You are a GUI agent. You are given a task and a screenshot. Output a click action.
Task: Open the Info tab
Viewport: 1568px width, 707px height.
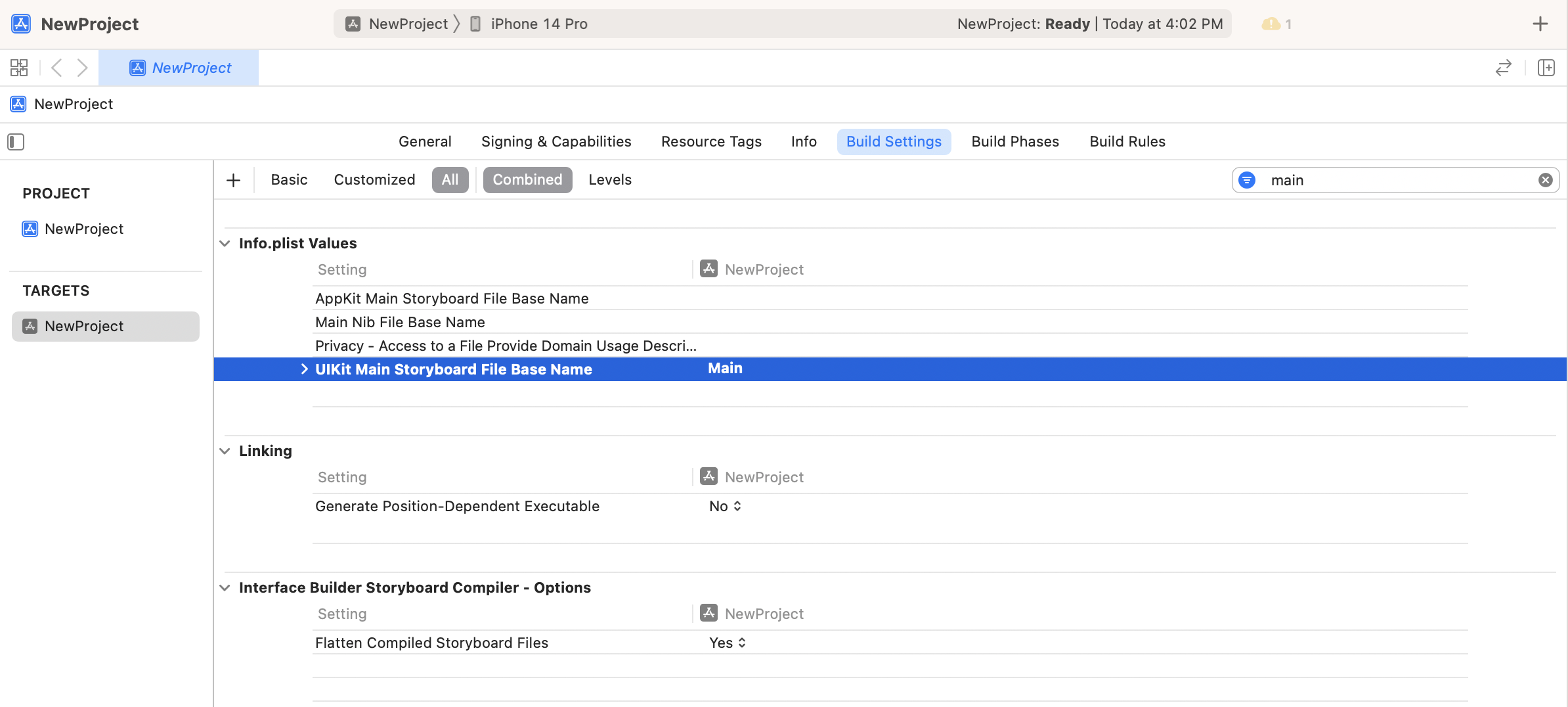pyautogui.click(x=804, y=142)
